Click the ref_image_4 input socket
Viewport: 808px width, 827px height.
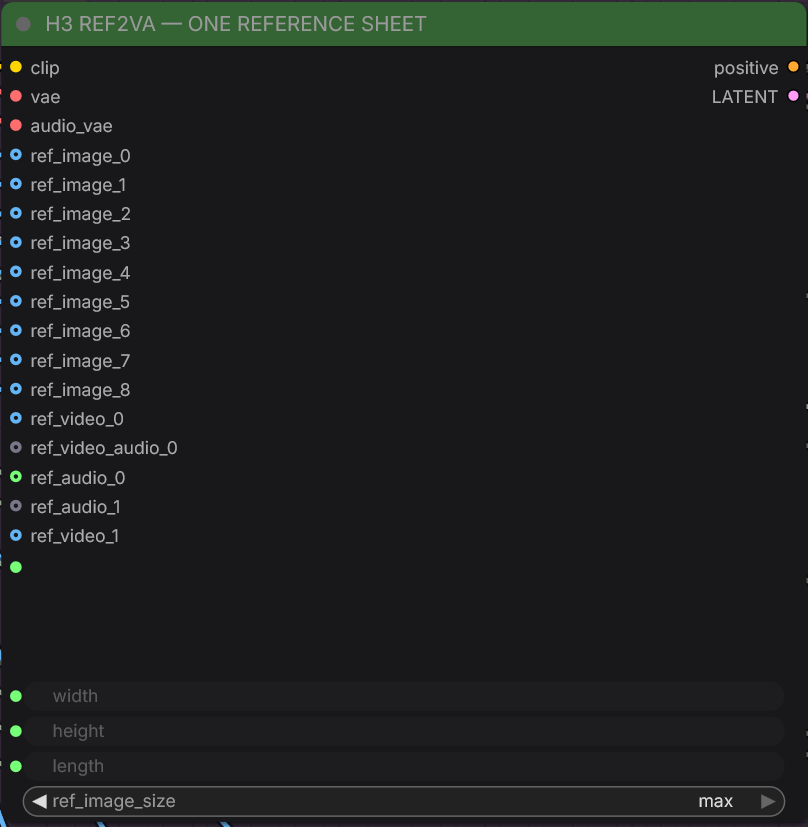[x=16, y=272]
